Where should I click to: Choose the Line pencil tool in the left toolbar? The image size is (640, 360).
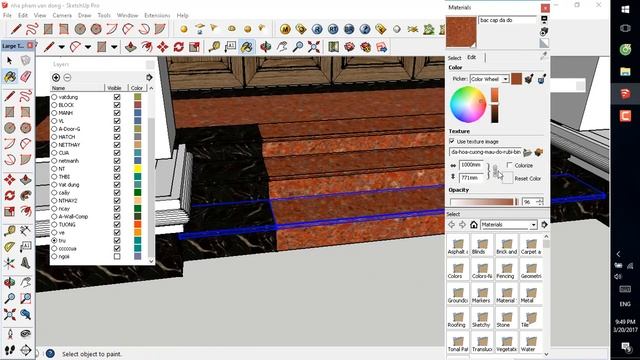click(10, 96)
